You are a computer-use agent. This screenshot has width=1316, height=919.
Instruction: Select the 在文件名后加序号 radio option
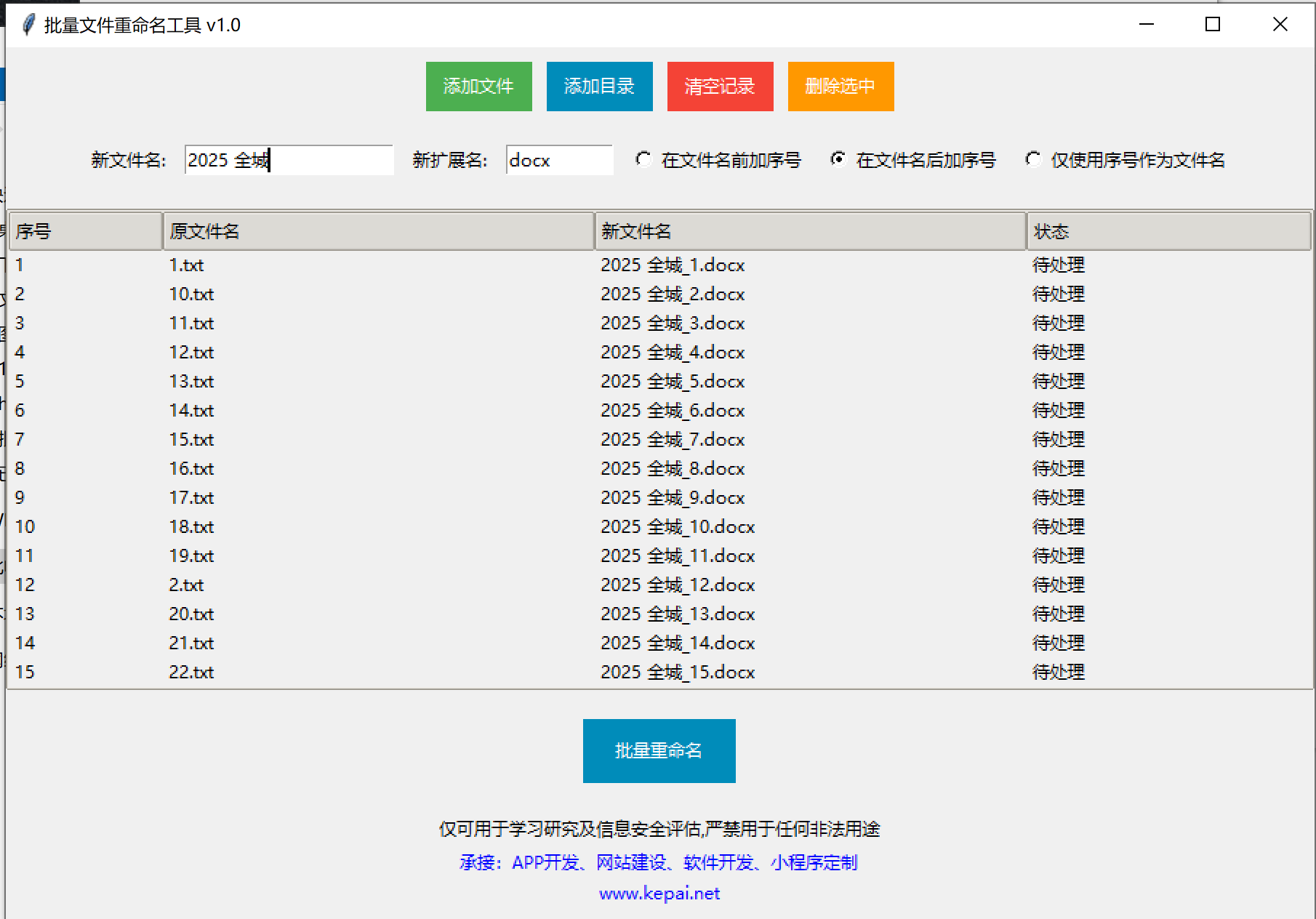pyautogui.click(x=839, y=159)
